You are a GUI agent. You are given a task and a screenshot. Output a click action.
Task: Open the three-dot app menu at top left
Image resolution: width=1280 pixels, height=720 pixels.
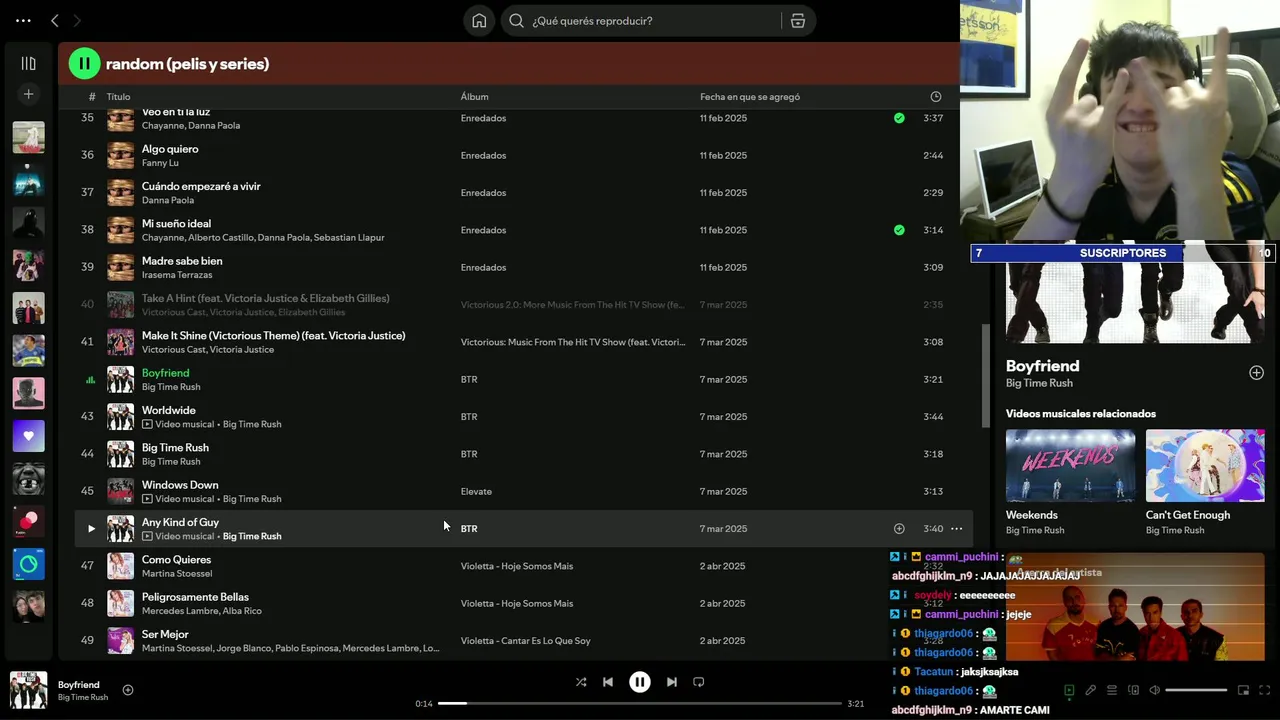click(23, 21)
